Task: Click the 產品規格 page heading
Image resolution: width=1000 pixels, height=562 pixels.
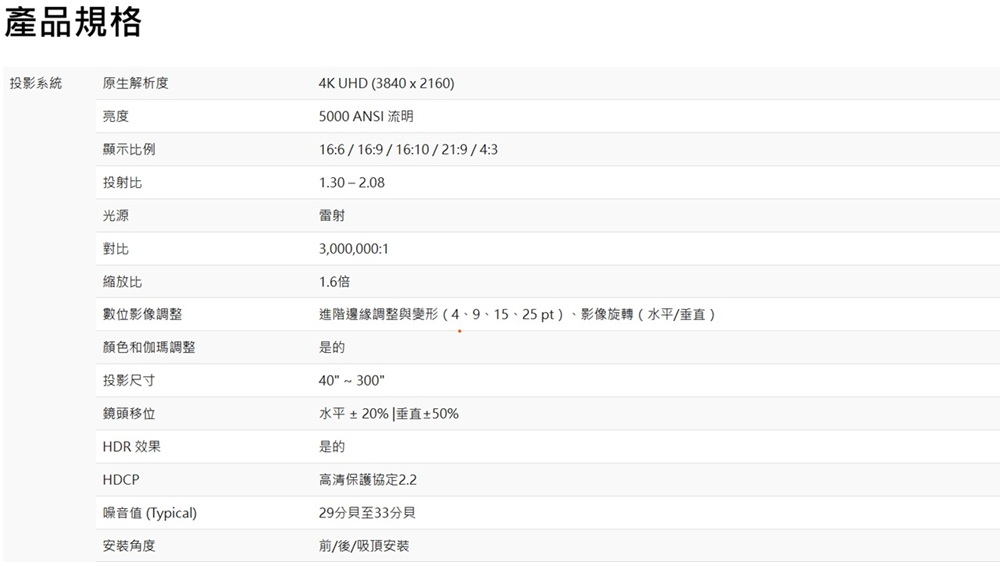Action: click(x=74, y=22)
